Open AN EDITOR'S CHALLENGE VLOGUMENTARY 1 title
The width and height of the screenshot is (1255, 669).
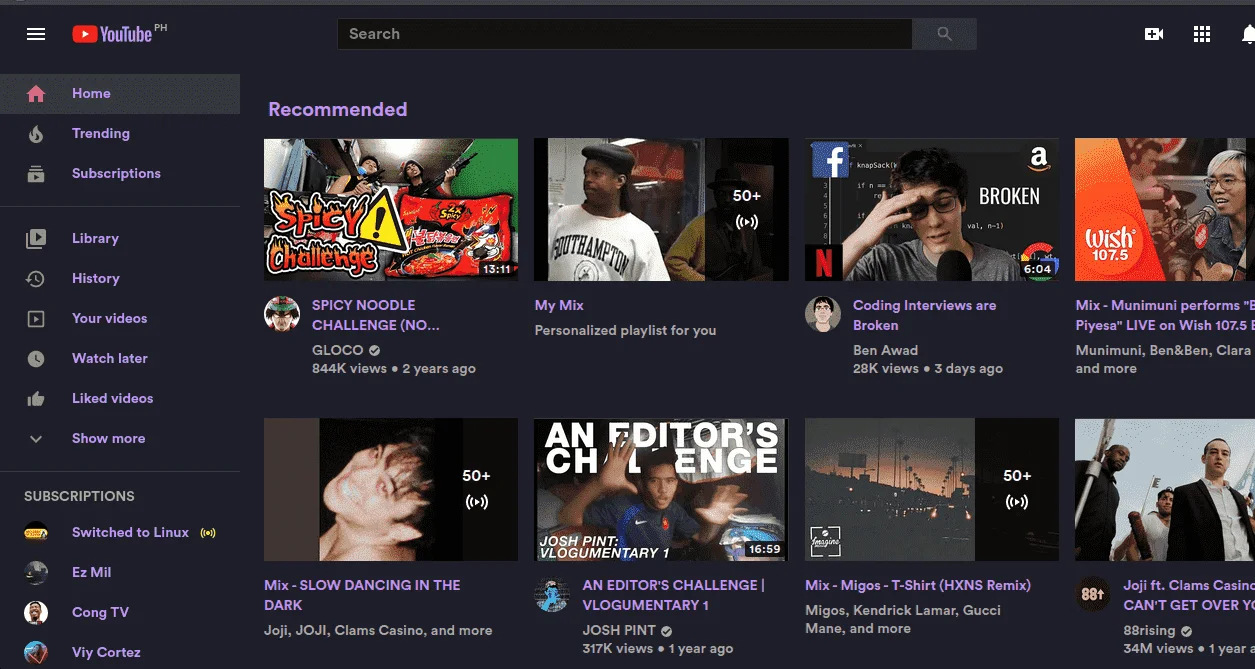[x=674, y=595]
